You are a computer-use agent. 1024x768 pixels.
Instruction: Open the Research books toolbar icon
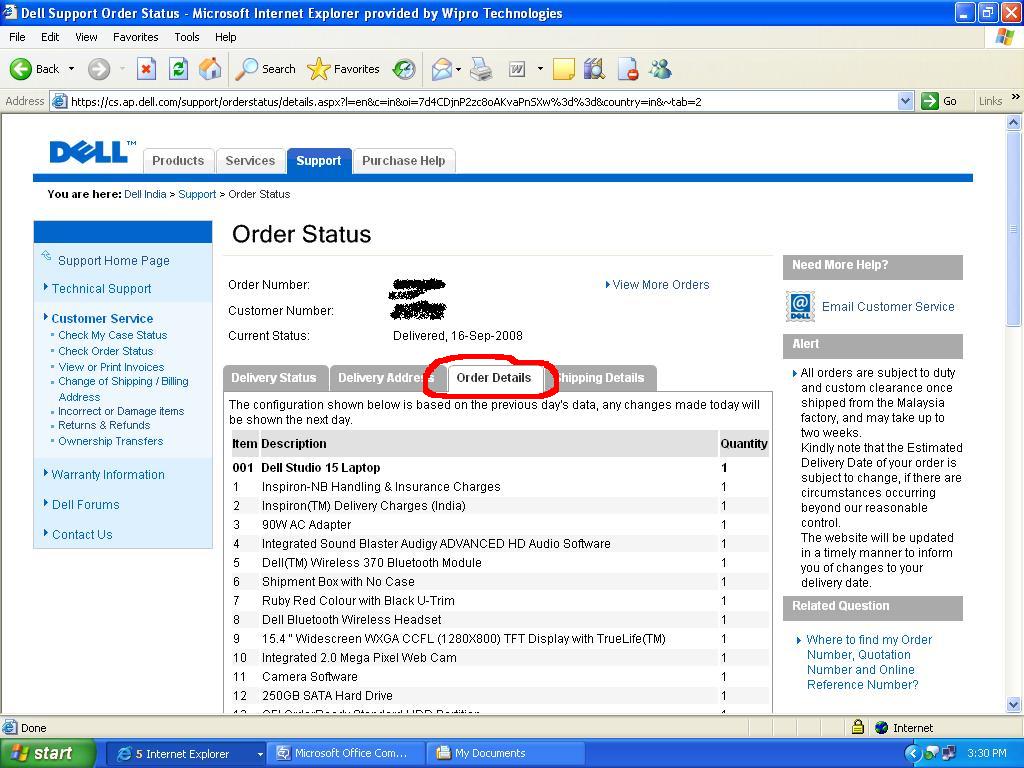(x=594, y=69)
